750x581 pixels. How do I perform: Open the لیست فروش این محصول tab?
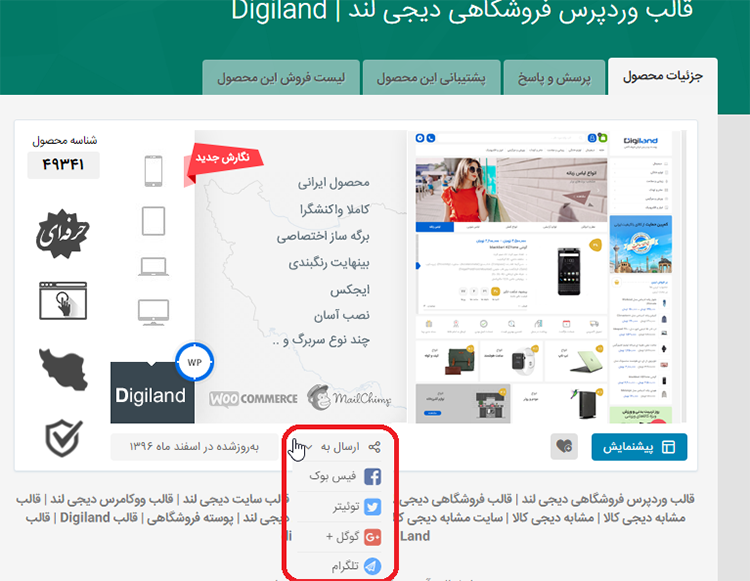coord(281,77)
